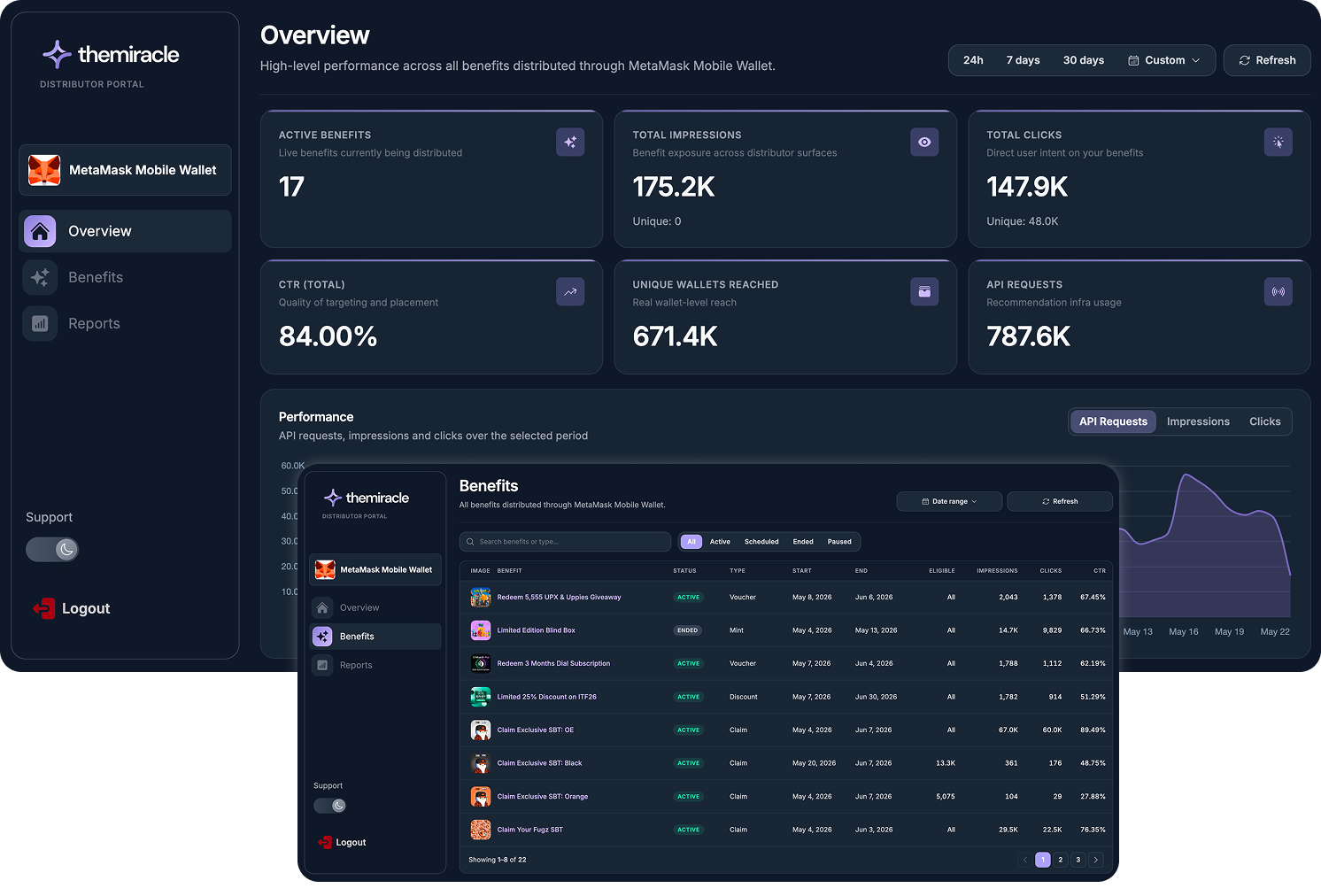1321x896 pixels.
Task: Open Reports from the Benefits window sidebar
Action: (x=375, y=665)
